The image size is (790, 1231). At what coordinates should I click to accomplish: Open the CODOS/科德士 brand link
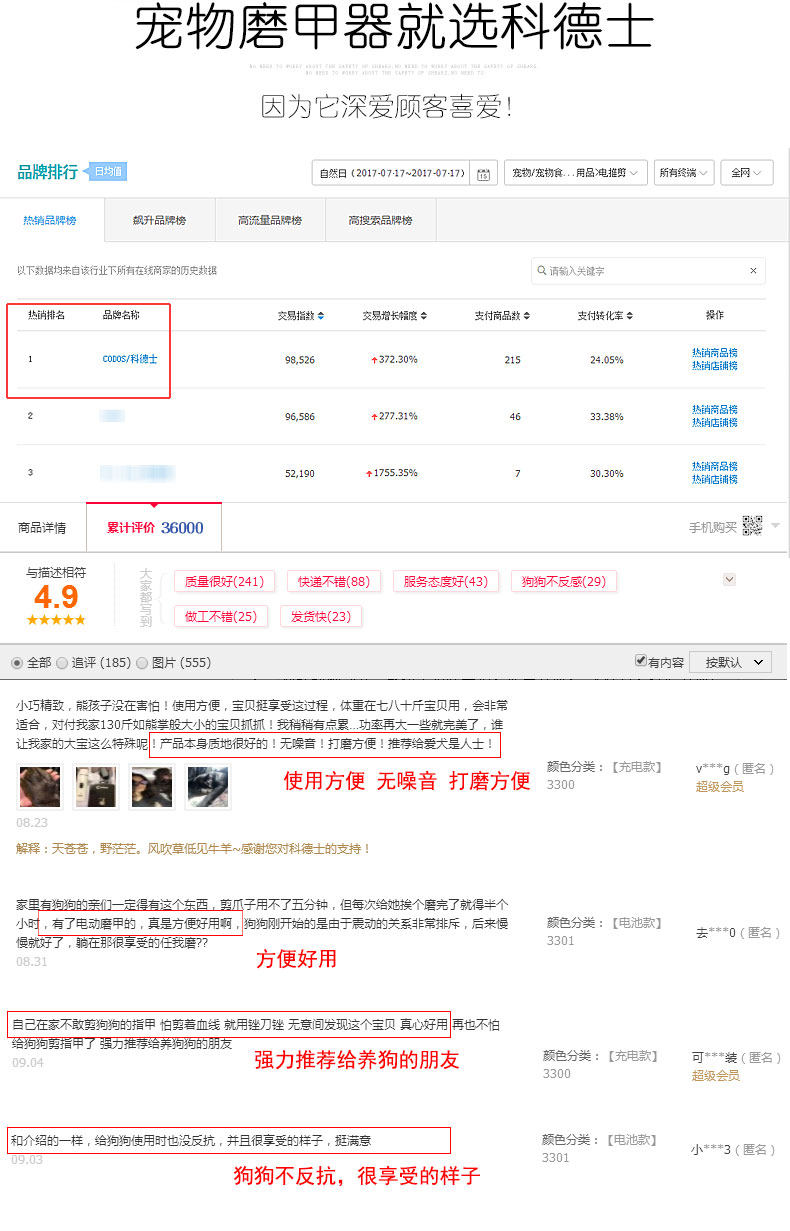[x=130, y=359]
